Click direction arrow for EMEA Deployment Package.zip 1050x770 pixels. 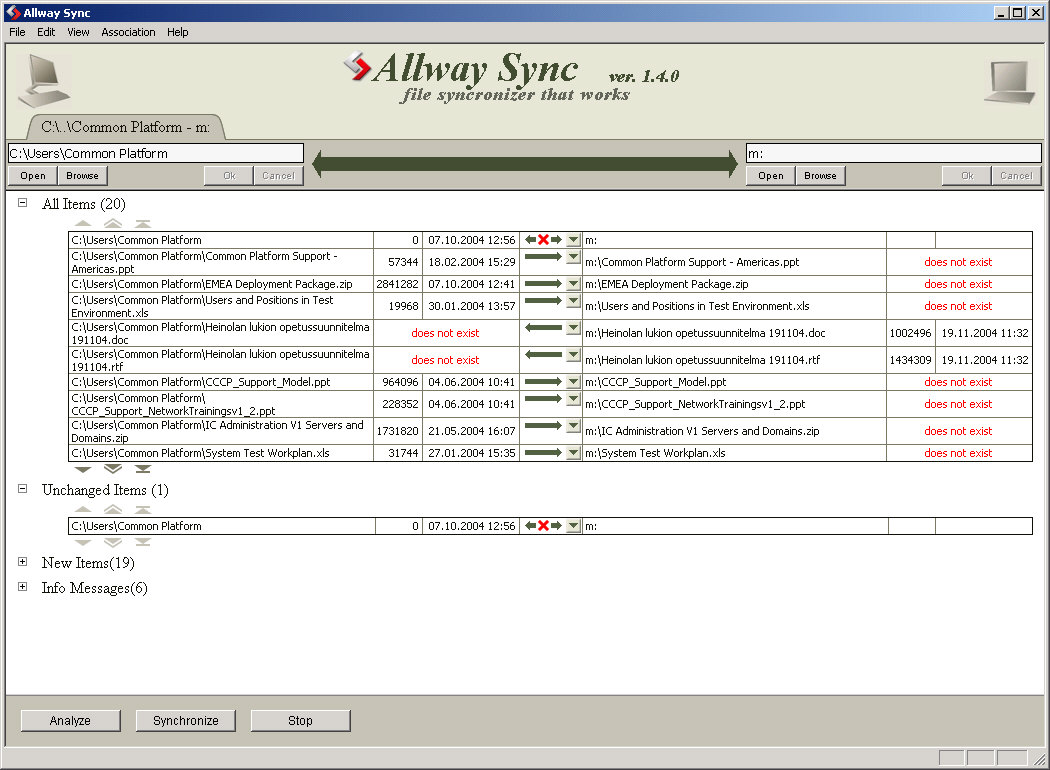(x=543, y=284)
